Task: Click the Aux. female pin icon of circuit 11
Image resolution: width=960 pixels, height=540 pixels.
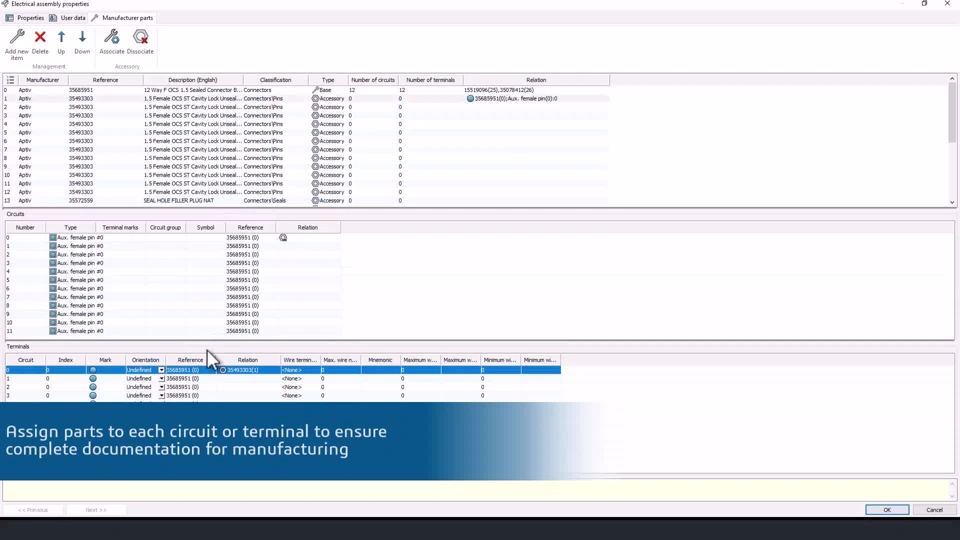Action: 53,331
